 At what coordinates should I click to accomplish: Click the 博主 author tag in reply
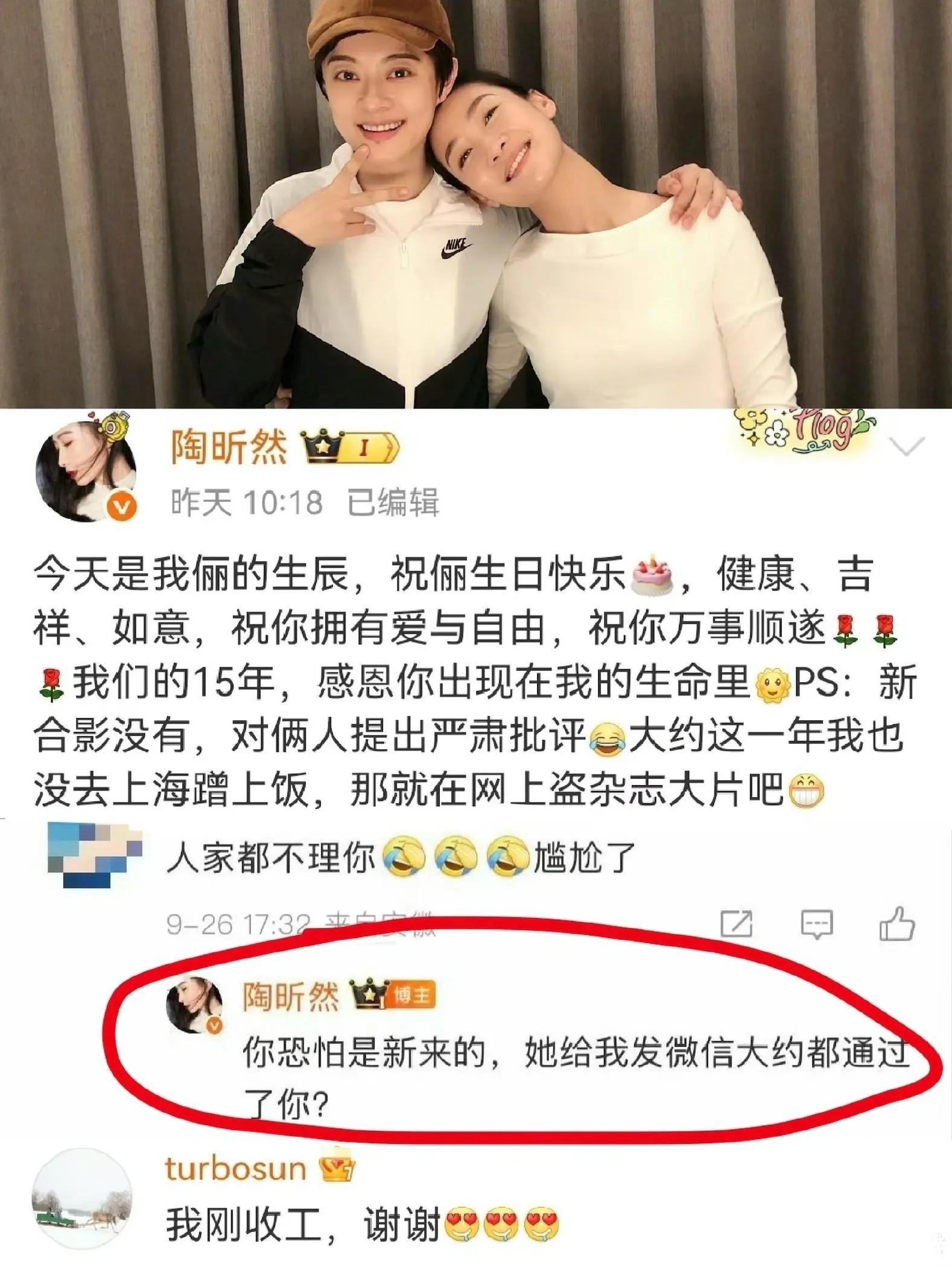[413, 996]
